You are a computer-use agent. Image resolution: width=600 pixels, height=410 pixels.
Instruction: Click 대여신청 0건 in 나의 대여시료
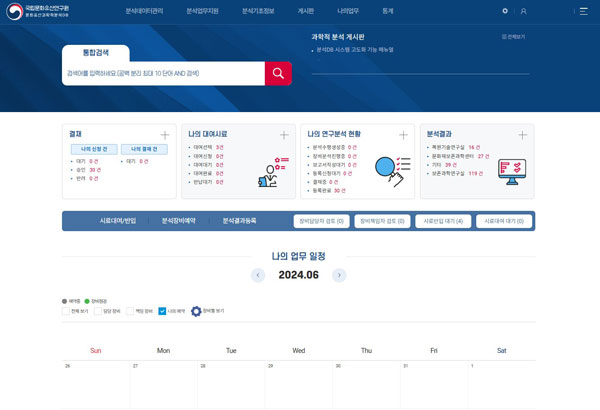208,156
